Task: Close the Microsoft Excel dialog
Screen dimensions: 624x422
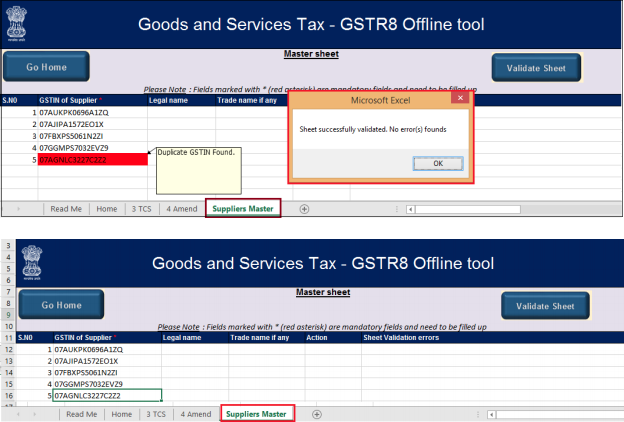Action: 460,98
